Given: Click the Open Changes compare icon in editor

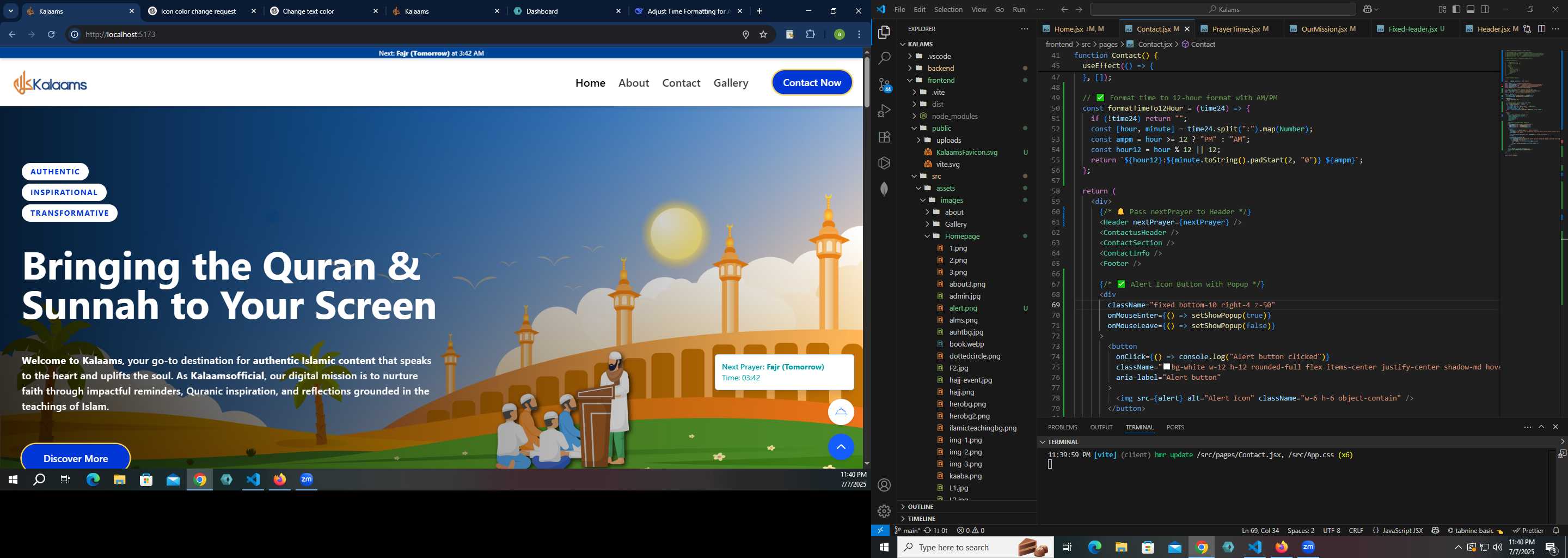Looking at the screenshot, I should [x=1527, y=29].
